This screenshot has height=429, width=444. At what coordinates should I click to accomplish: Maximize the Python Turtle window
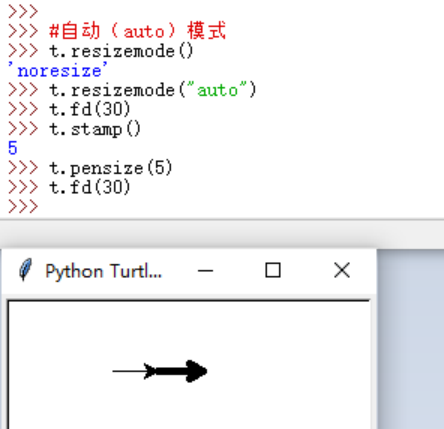click(273, 270)
